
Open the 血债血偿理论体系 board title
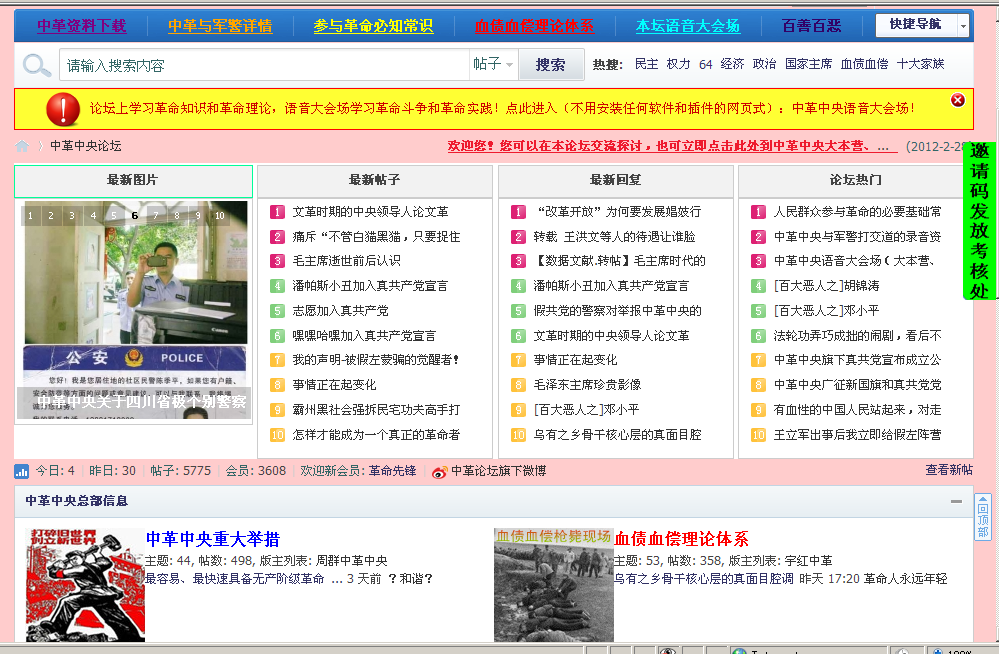(x=681, y=539)
